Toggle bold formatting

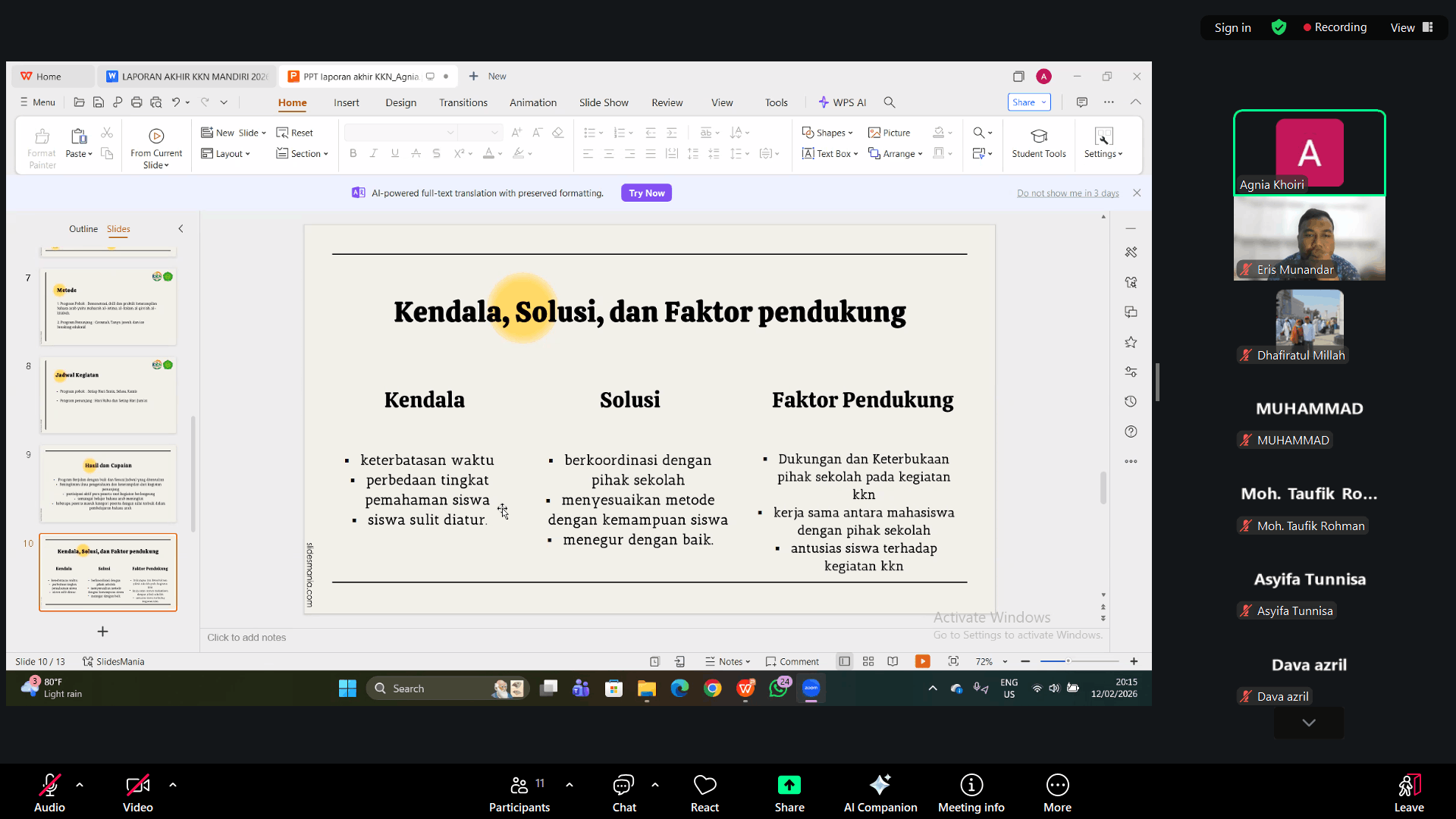click(x=353, y=153)
